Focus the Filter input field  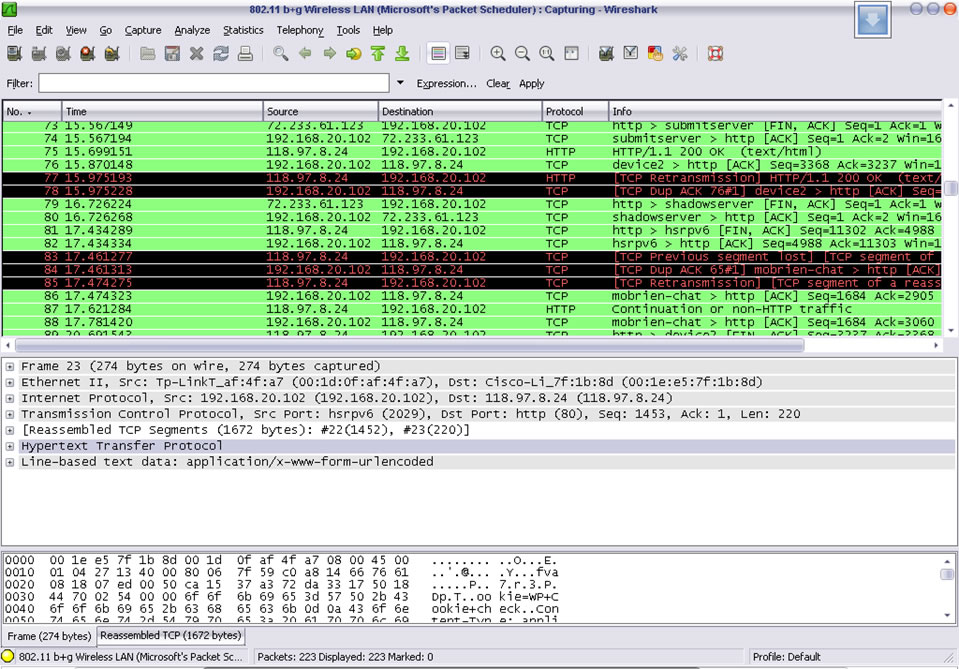[x=213, y=83]
